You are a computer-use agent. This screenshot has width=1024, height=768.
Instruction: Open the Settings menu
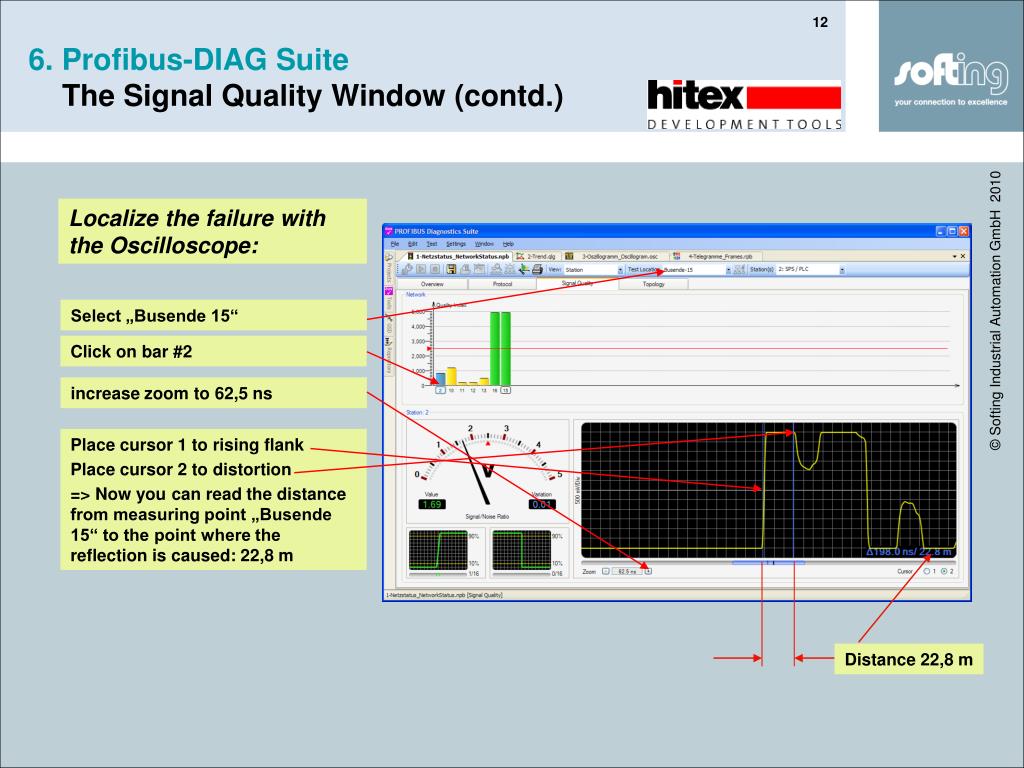pyautogui.click(x=456, y=244)
